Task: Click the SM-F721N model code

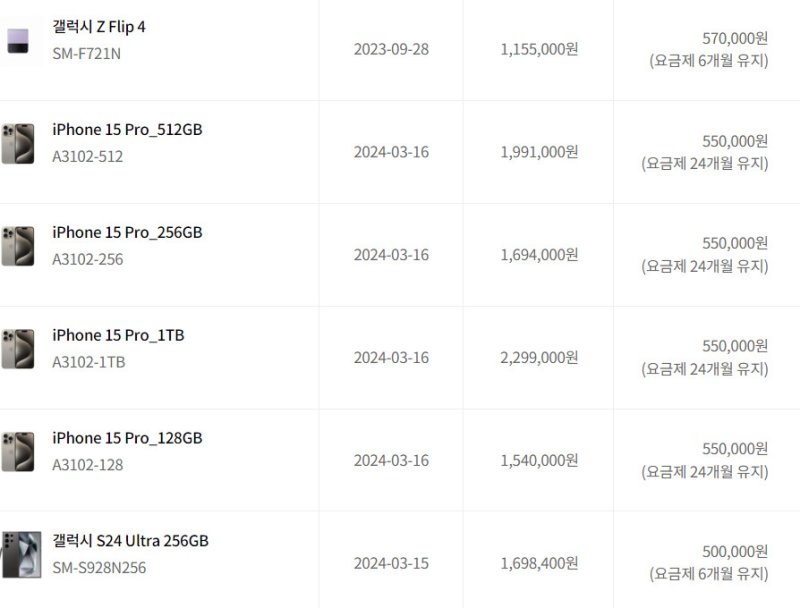Action: [86, 54]
